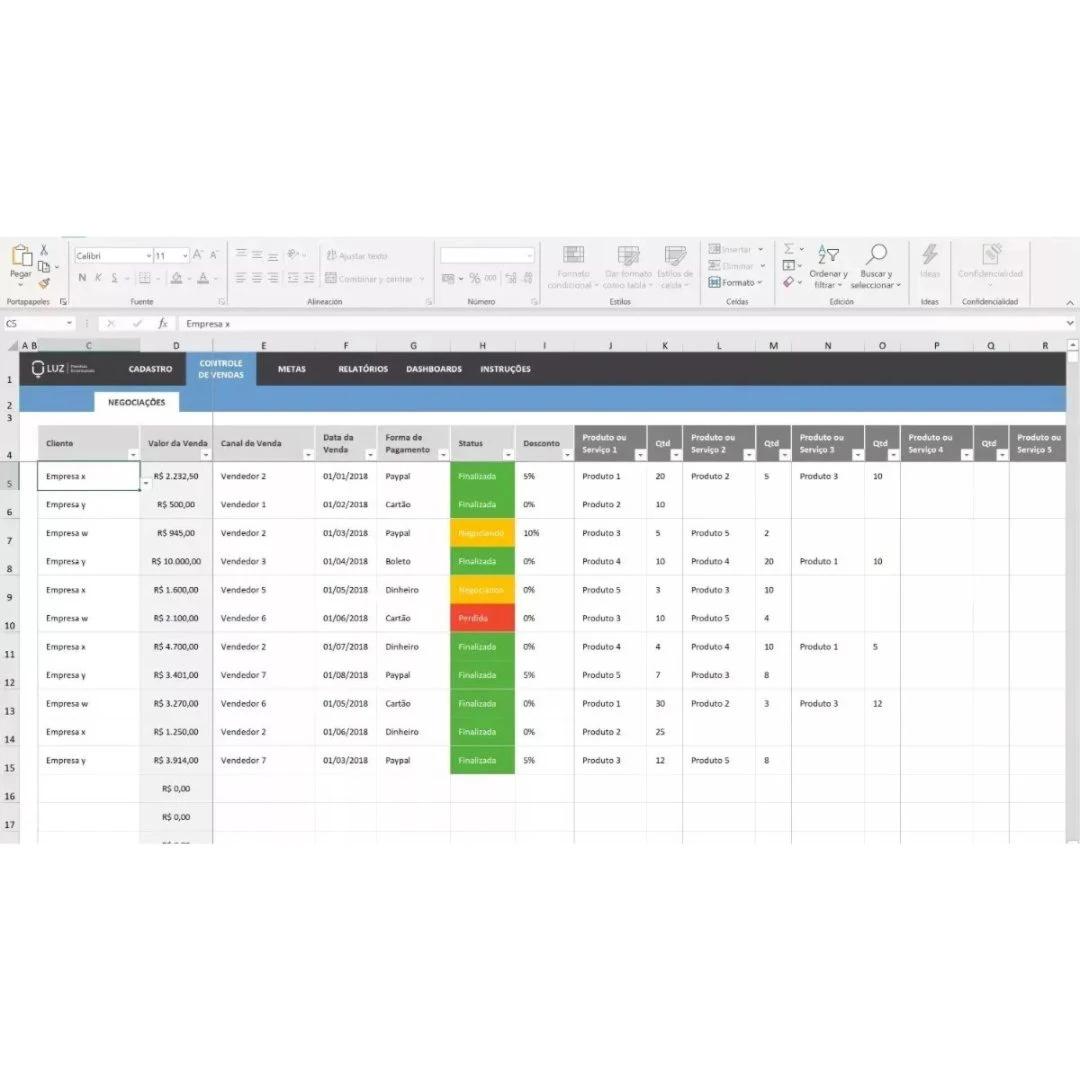Click the Formato button in Celdas

735,283
